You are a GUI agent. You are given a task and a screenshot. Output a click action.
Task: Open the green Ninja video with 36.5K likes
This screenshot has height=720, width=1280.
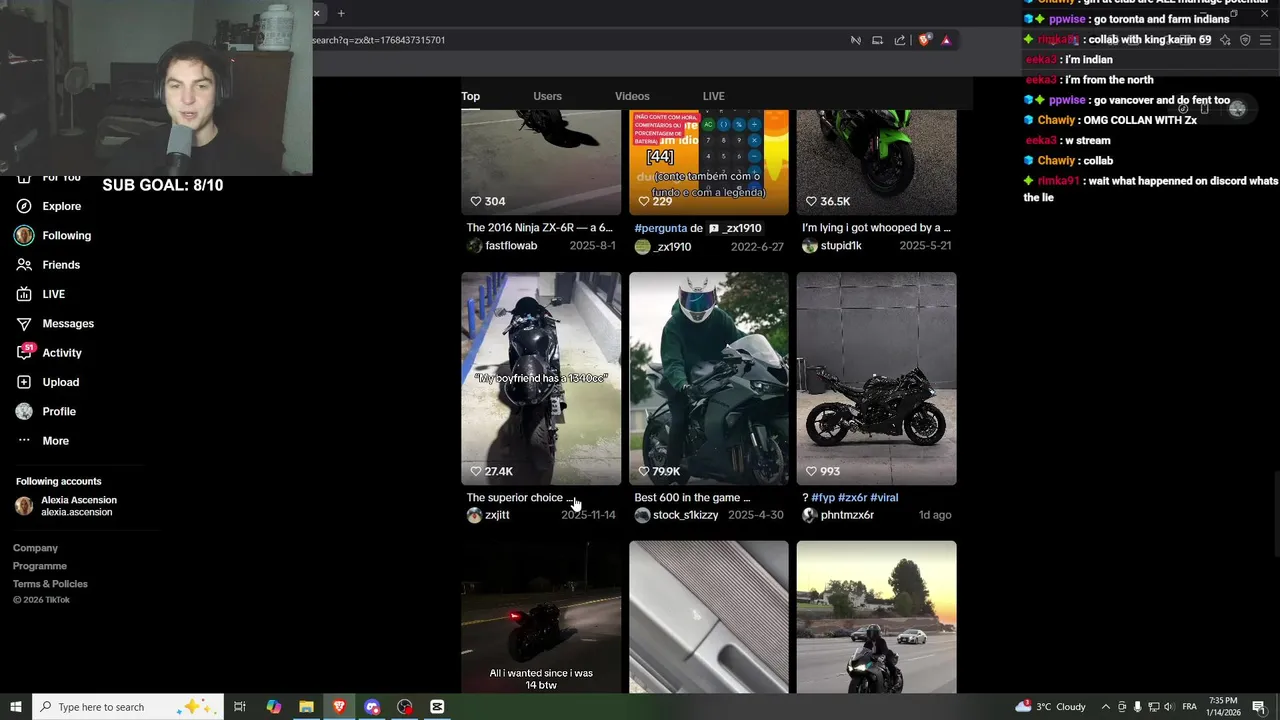pyautogui.click(x=877, y=162)
